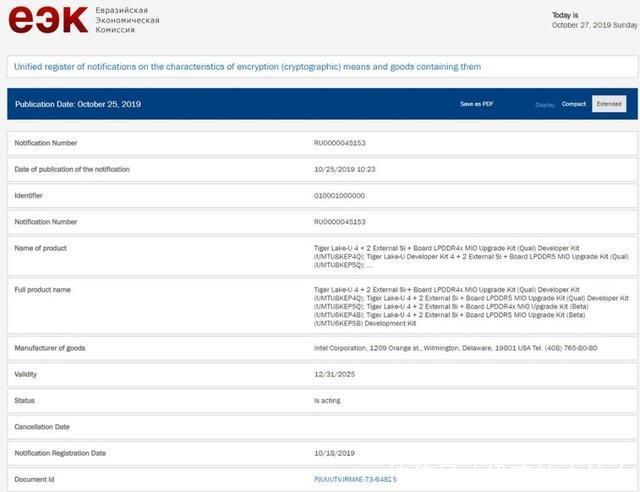Switch to Compact display mode

click(x=573, y=104)
